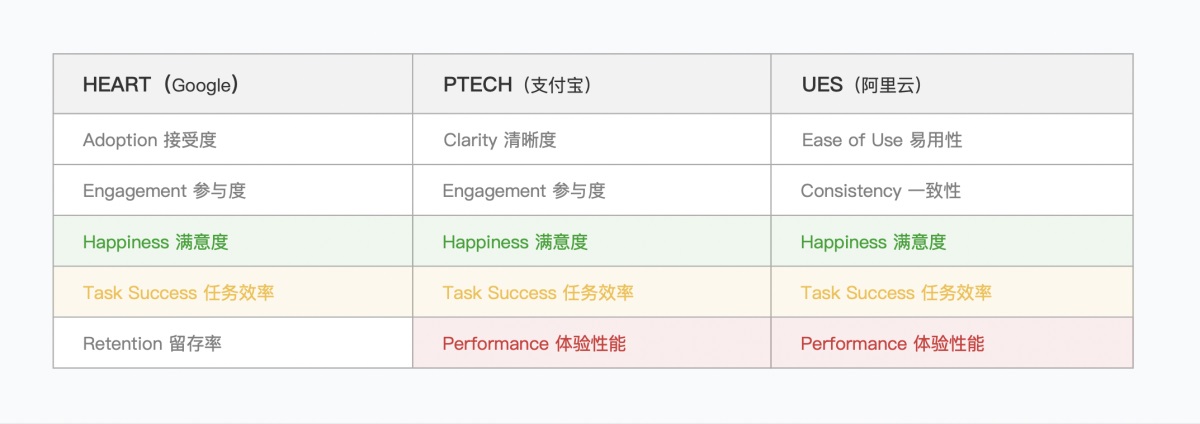Click Task Success 任务效率 in the UES column
Image resolution: width=1200 pixels, height=424 pixels.
896,293
